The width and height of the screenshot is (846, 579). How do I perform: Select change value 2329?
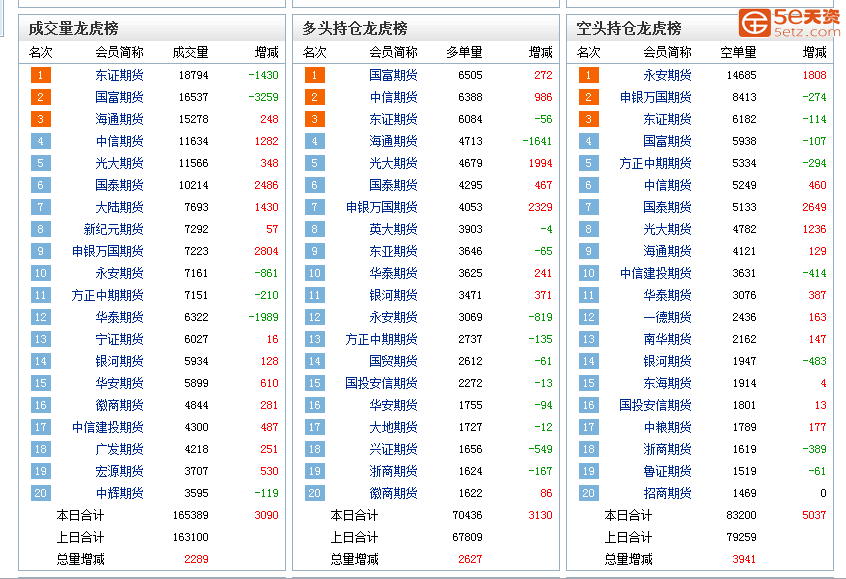point(541,207)
